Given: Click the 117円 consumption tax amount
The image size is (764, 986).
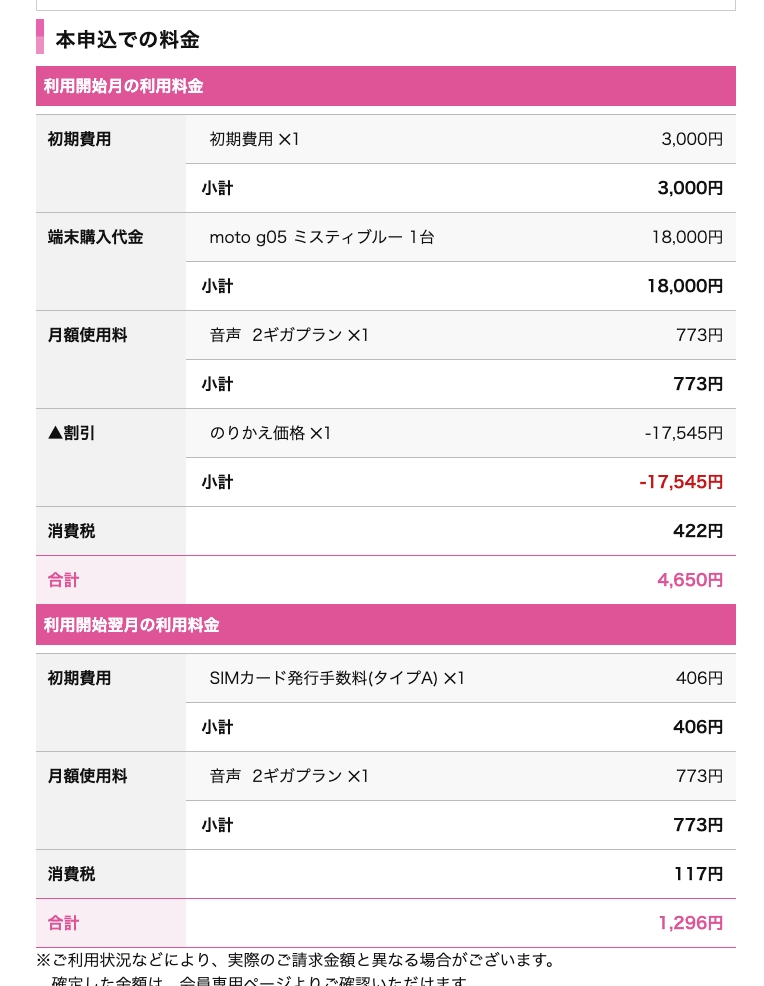Looking at the screenshot, I should [697, 874].
